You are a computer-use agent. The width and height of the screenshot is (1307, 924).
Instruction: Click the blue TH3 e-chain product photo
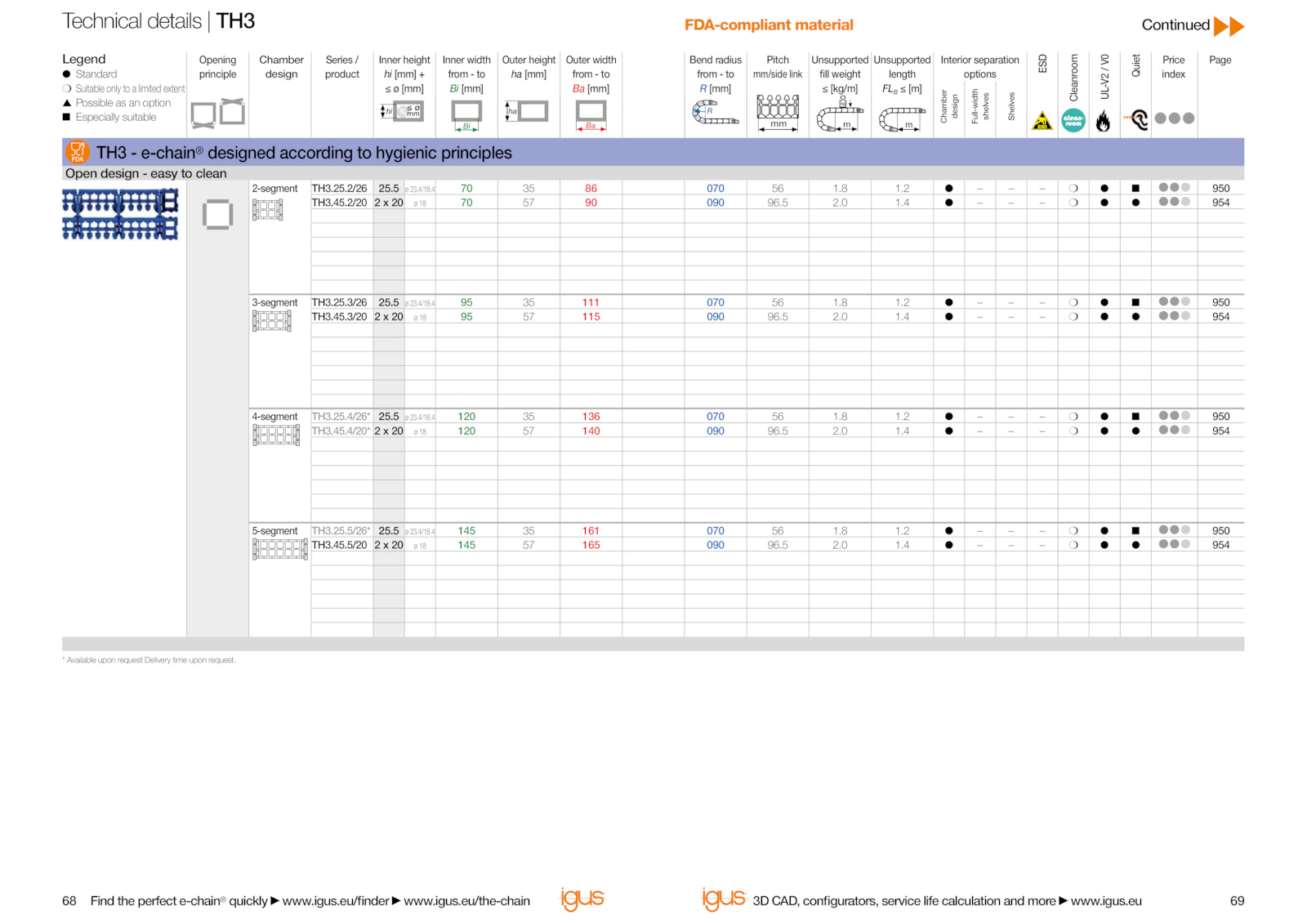(120, 214)
